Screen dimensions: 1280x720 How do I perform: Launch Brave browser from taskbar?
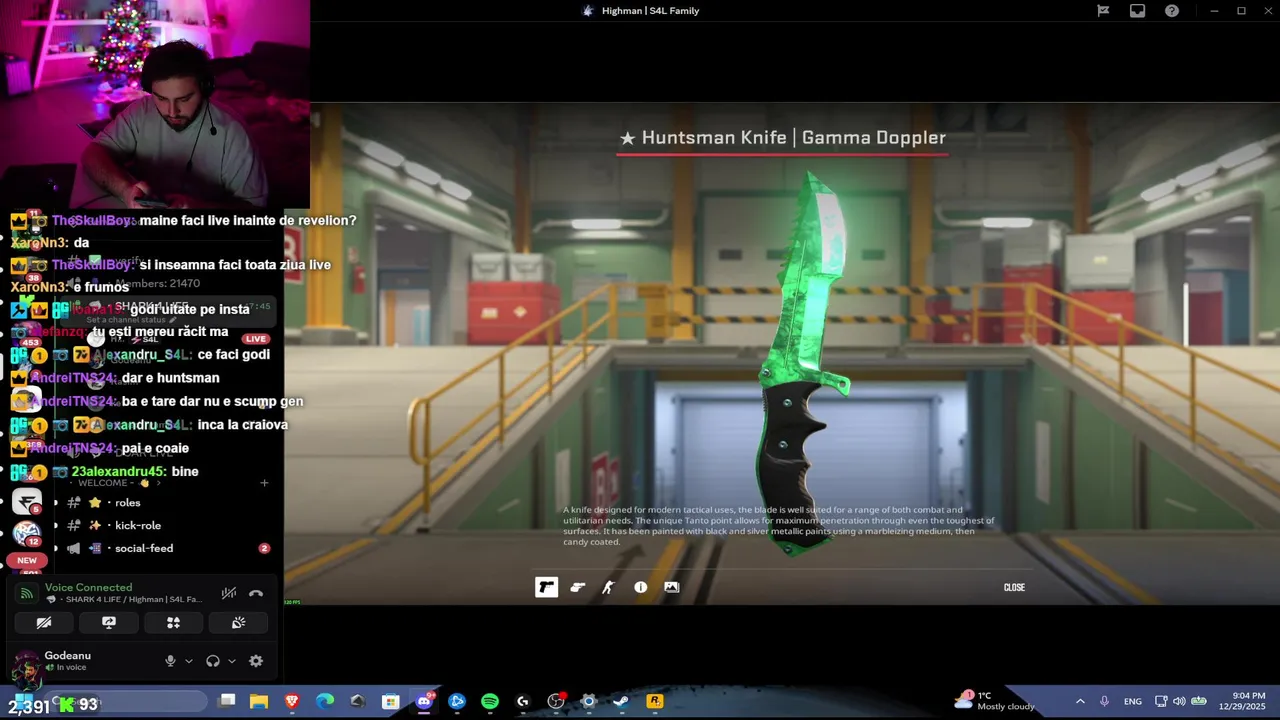pos(292,702)
